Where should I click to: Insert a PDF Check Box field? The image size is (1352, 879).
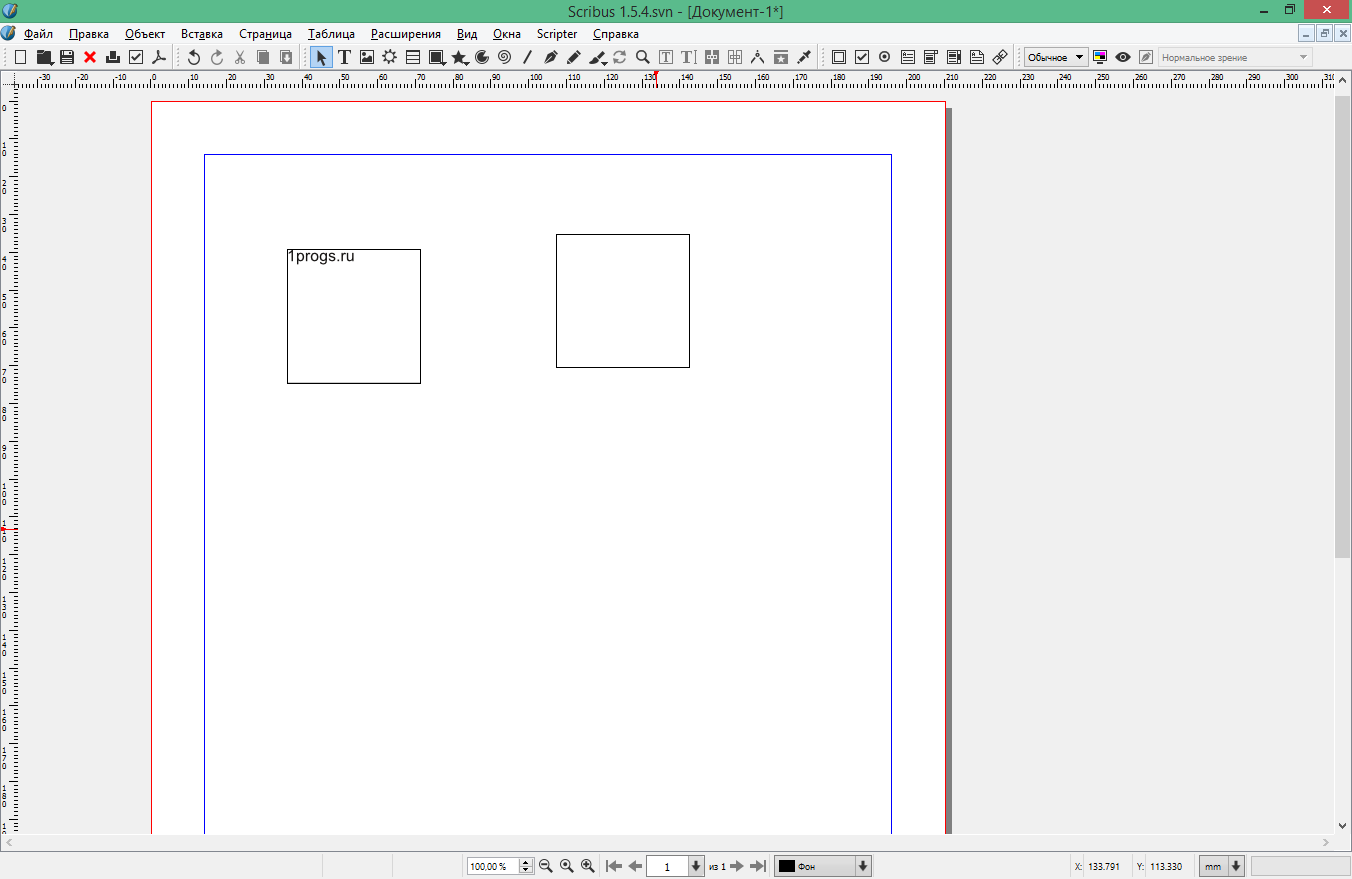[862, 57]
